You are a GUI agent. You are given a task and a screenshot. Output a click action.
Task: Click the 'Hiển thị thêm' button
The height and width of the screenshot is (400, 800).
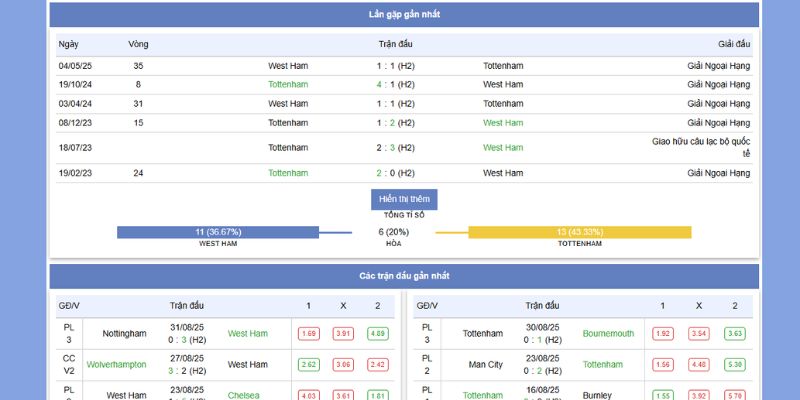[x=404, y=199]
